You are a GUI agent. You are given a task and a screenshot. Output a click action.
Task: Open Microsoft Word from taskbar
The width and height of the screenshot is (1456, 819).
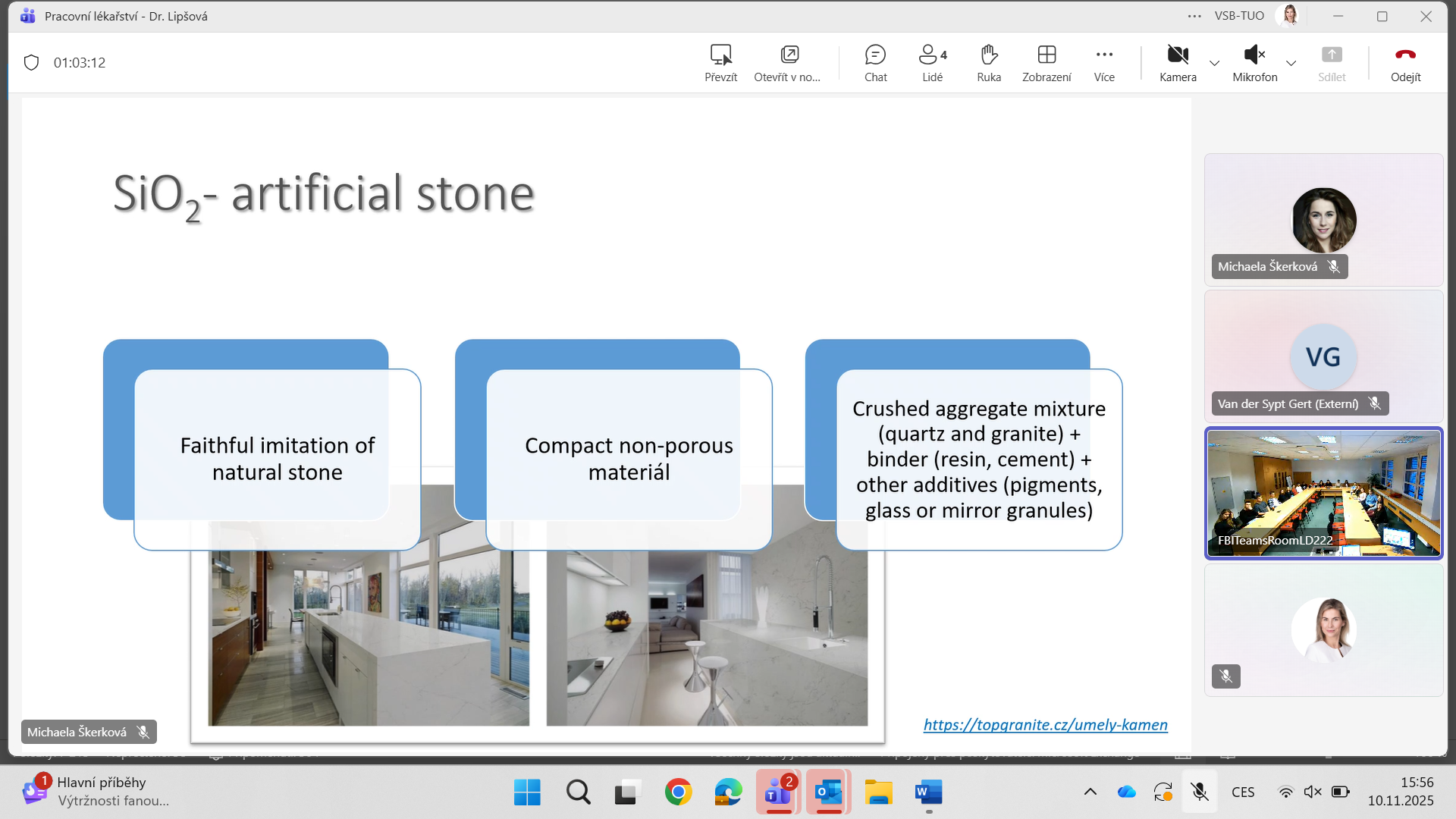(928, 792)
